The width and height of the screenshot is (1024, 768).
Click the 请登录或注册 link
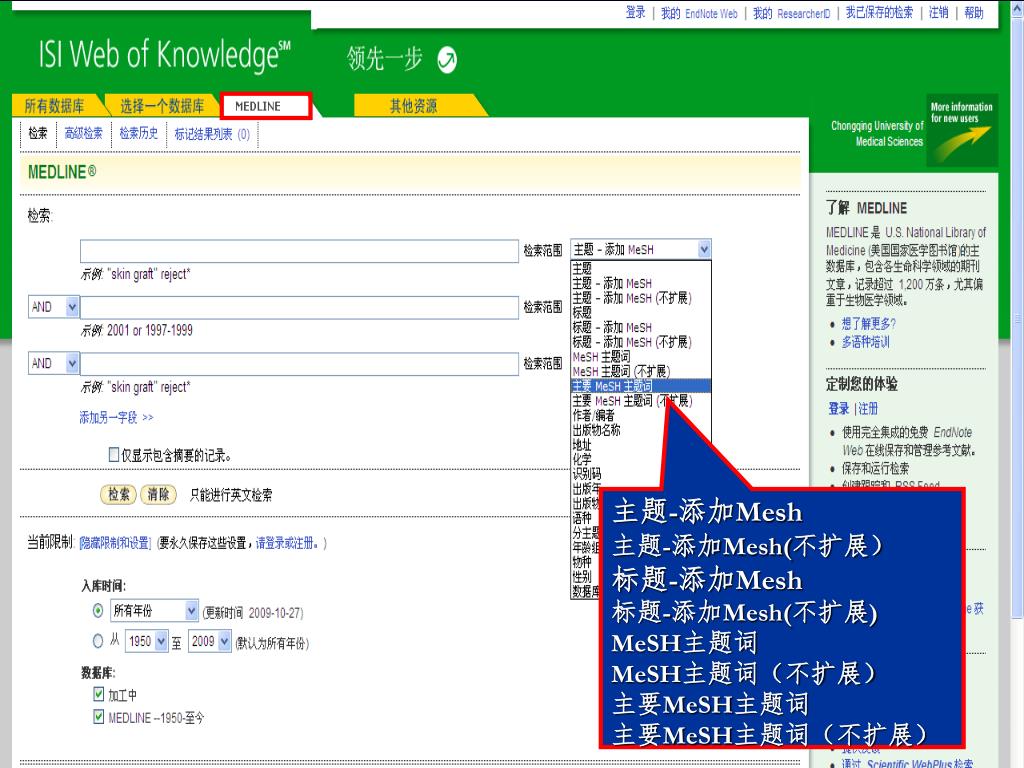[x=285, y=543]
